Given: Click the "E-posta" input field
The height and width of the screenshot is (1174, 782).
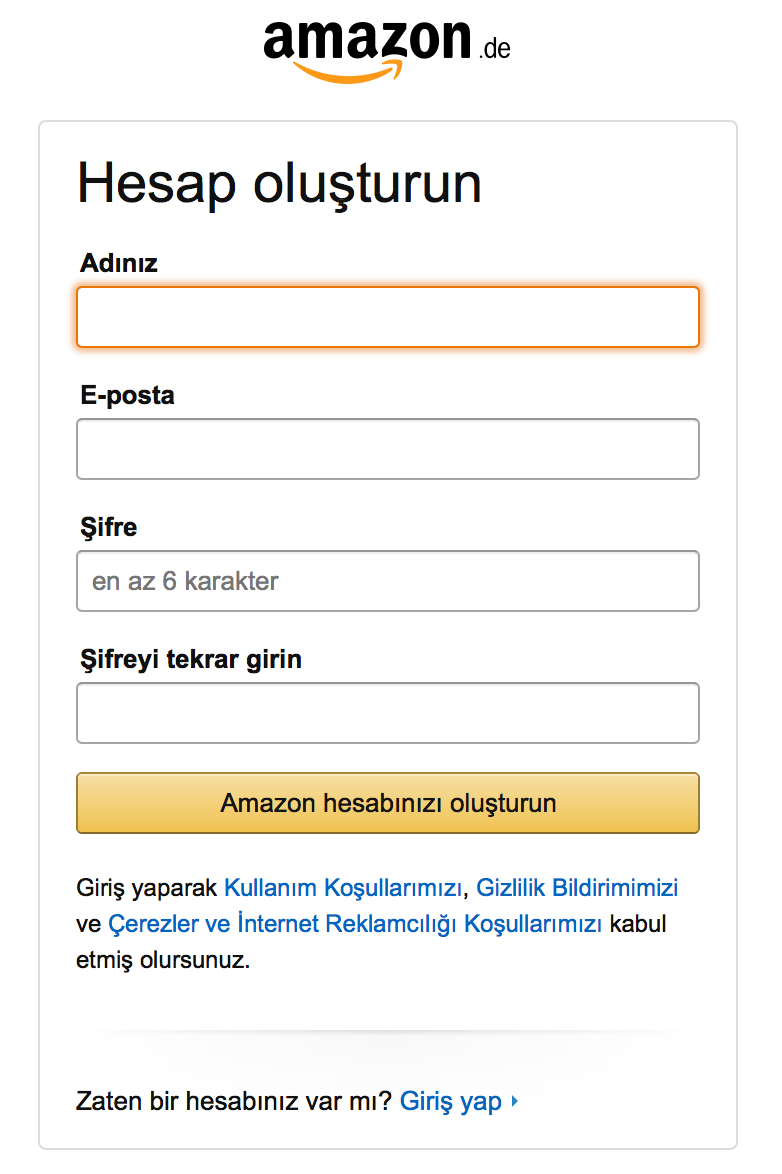Looking at the screenshot, I should (x=387, y=449).
